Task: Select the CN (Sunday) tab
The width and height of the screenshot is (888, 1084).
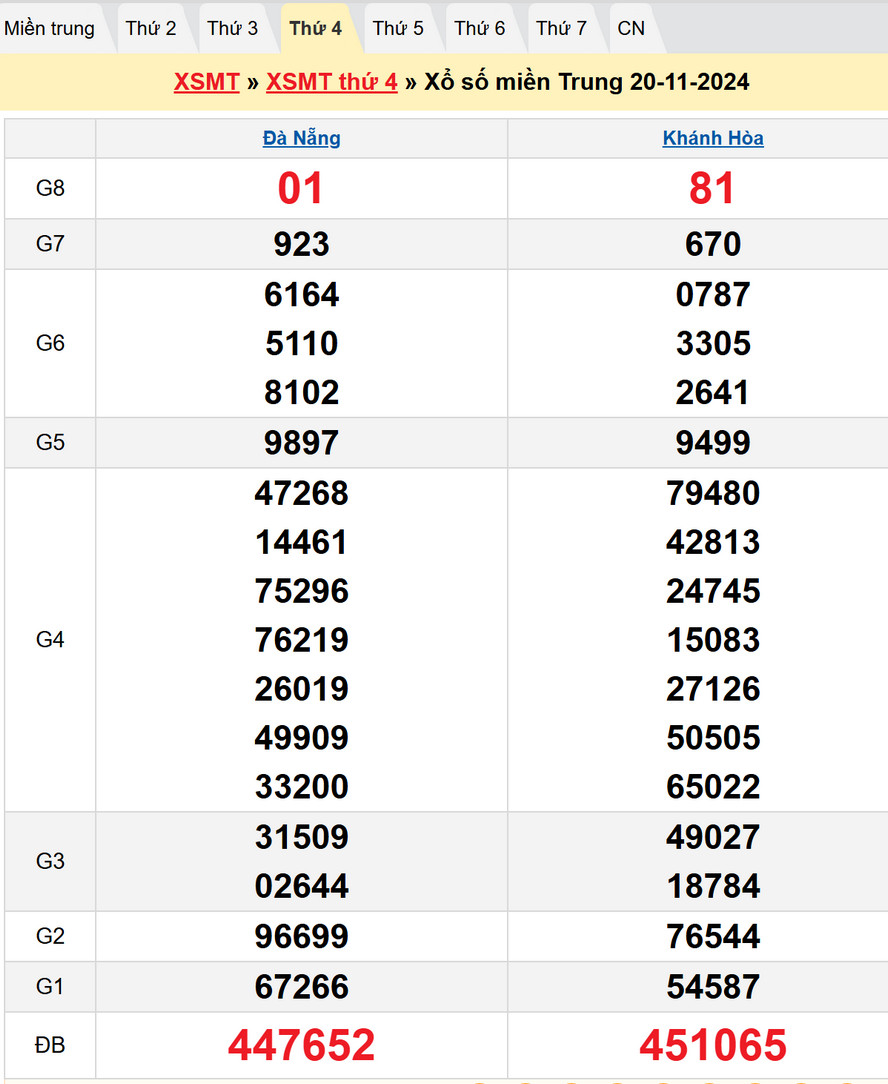Action: tap(631, 28)
